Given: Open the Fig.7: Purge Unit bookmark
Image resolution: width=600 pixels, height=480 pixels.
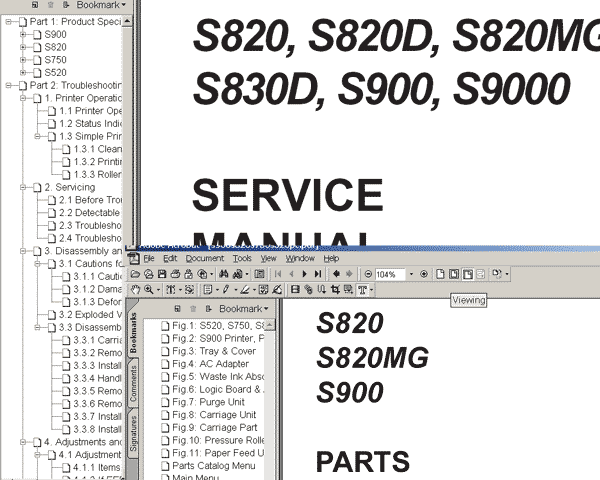Looking at the screenshot, I should (x=203, y=402).
